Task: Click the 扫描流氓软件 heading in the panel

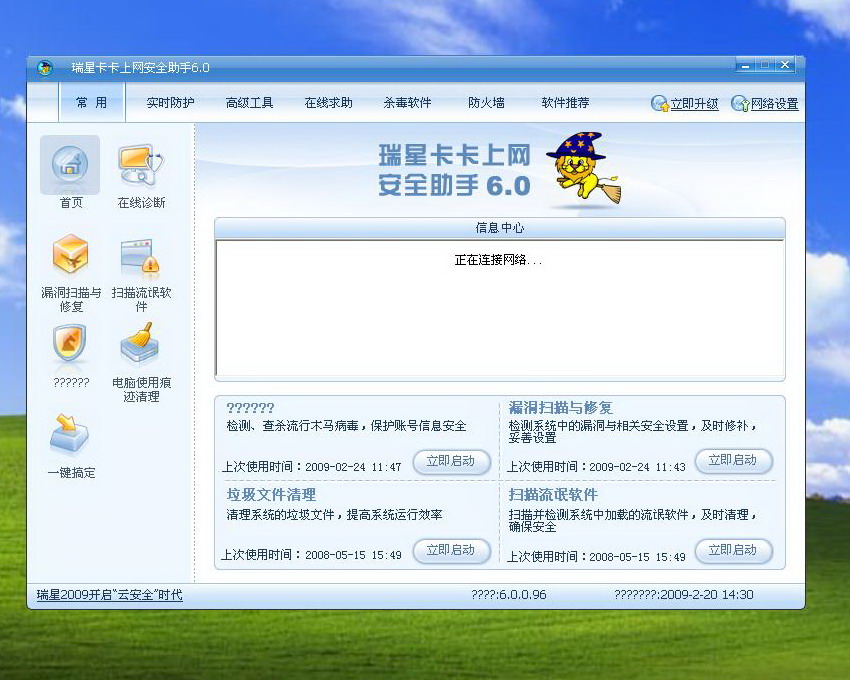Action: (x=553, y=495)
